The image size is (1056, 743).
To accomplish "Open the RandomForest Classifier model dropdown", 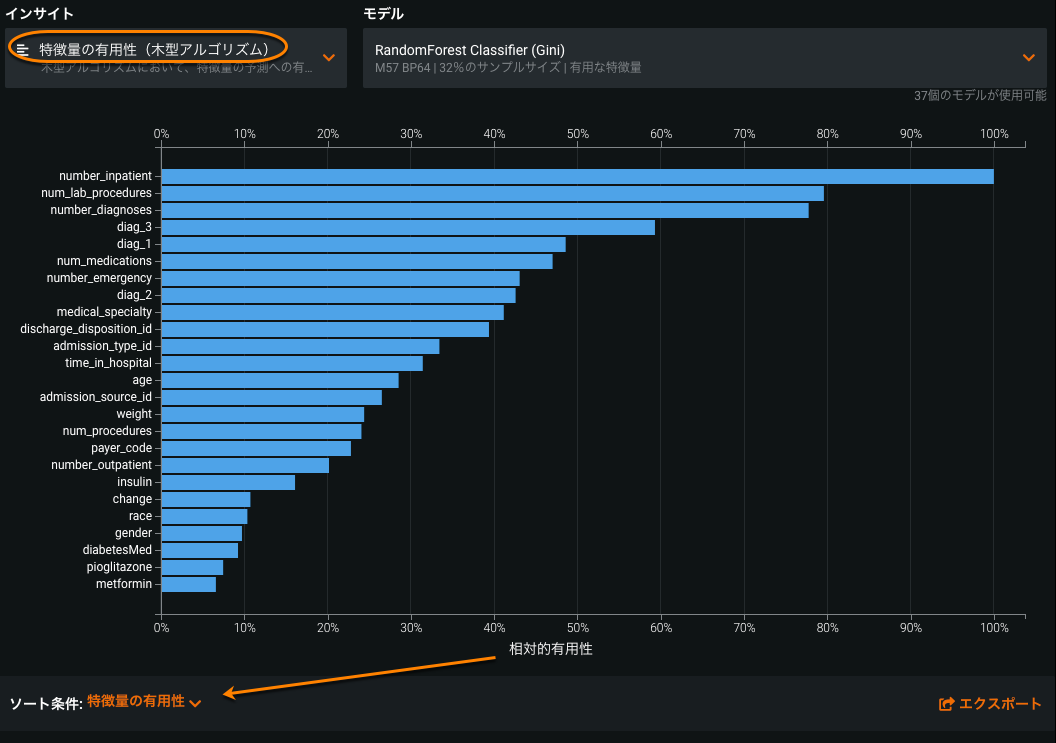I will [x=1028, y=57].
